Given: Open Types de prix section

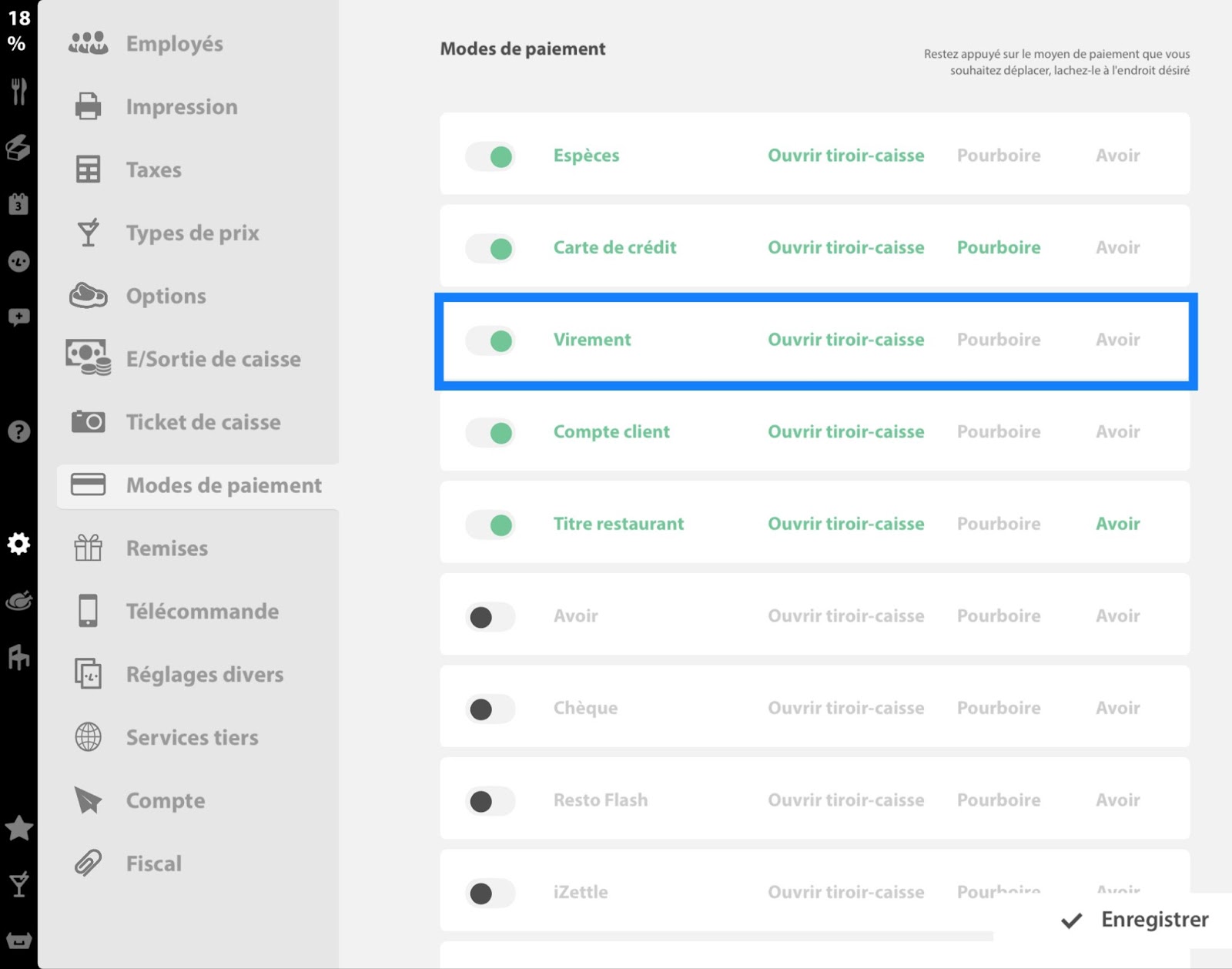Looking at the screenshot, I should 192,233.
